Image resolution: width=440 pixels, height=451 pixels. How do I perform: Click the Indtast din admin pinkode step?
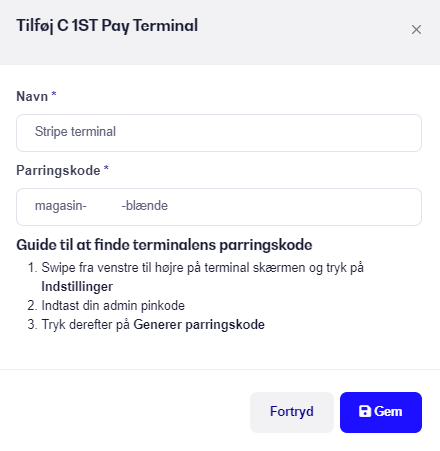click(x=113, y=306)
